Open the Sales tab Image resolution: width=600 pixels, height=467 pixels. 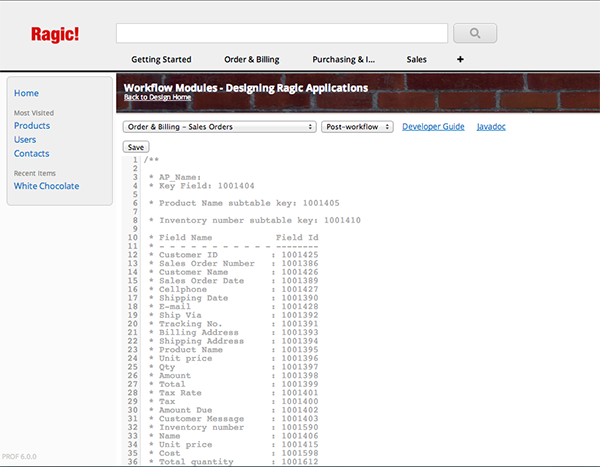(416, 60)
